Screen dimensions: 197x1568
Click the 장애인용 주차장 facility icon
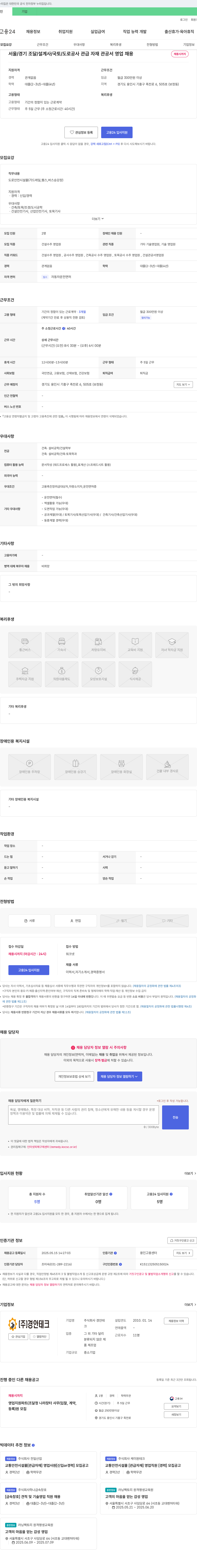29,766
